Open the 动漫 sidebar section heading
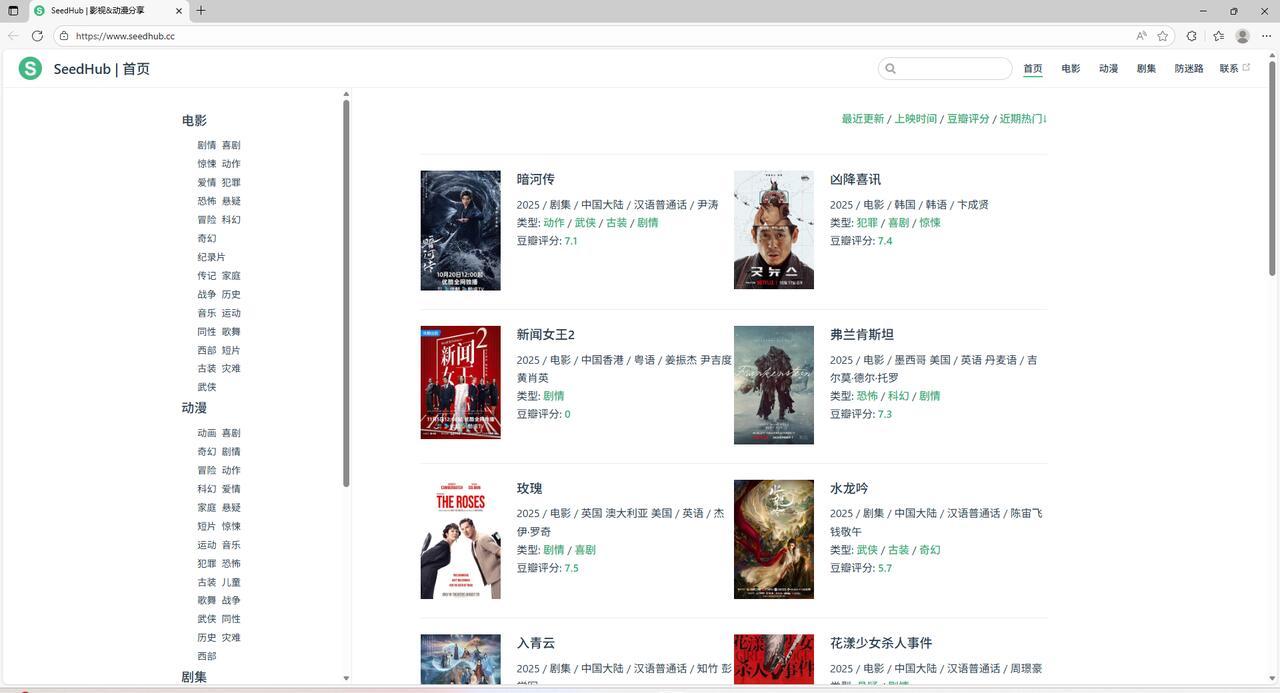1280x693 pixels. pyautogui.click(x=194, y=408)
